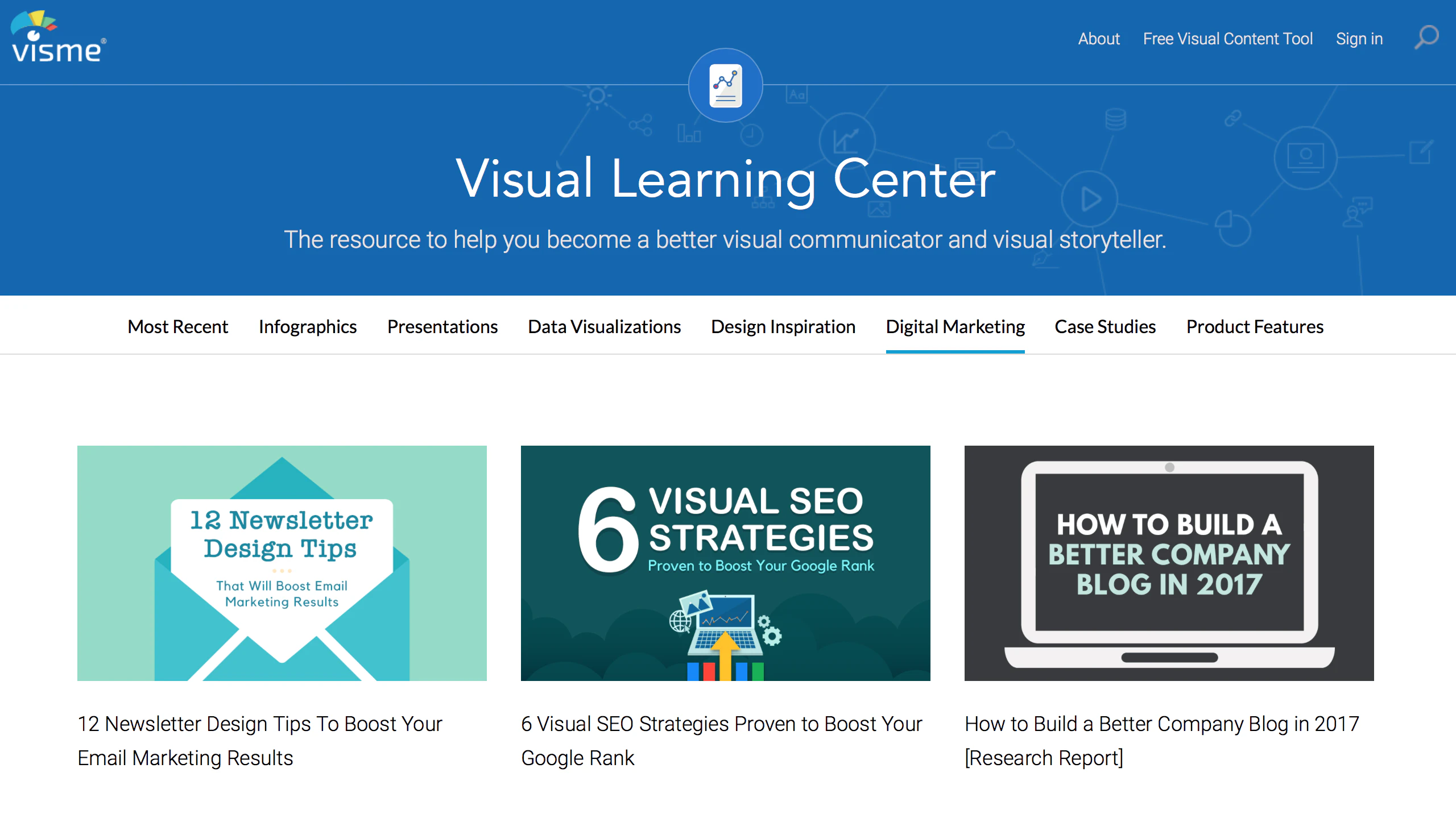Click the Digital Marketing tab
1456x814 pixels.
coord(955,327)
